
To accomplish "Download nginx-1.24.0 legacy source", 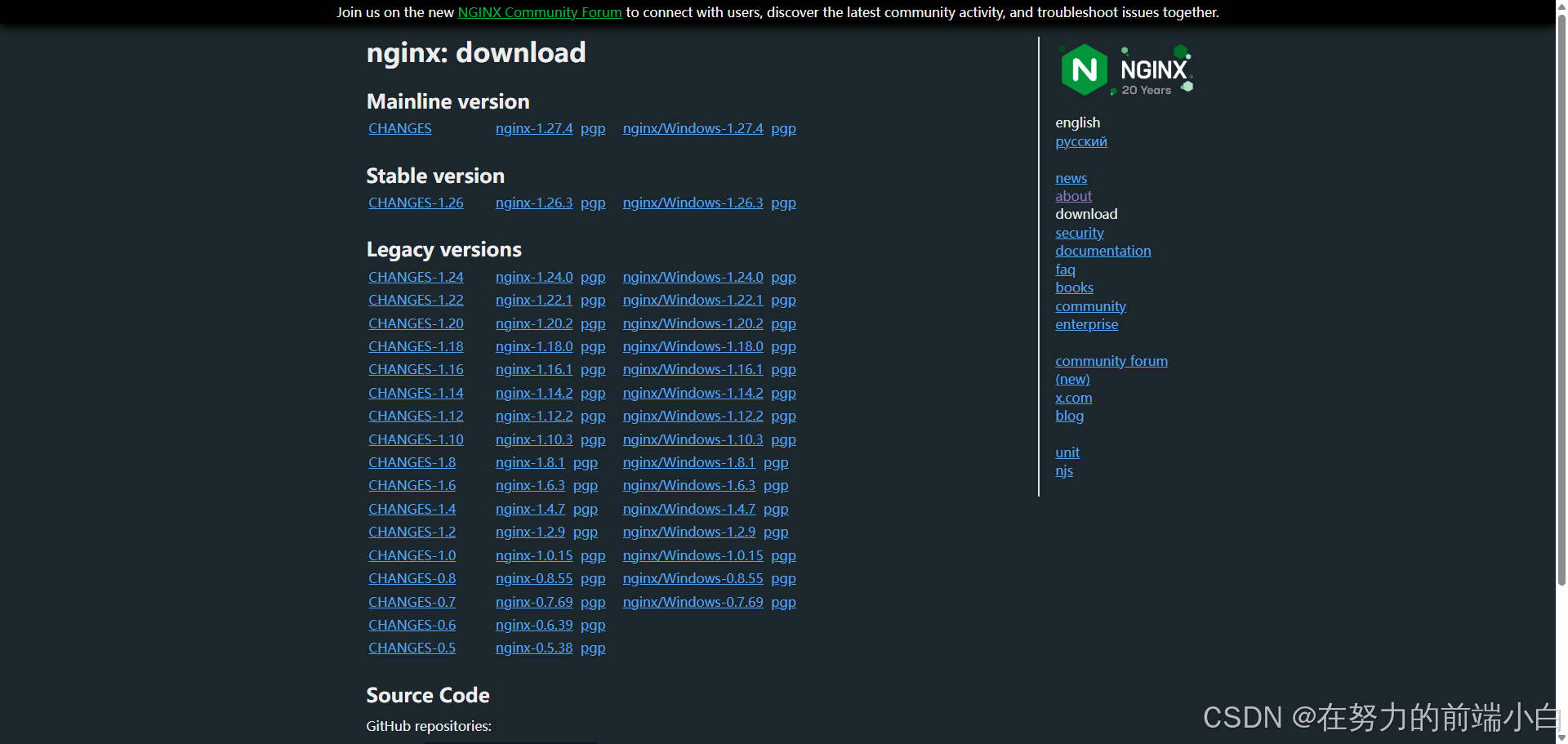I will click(534, 277).
